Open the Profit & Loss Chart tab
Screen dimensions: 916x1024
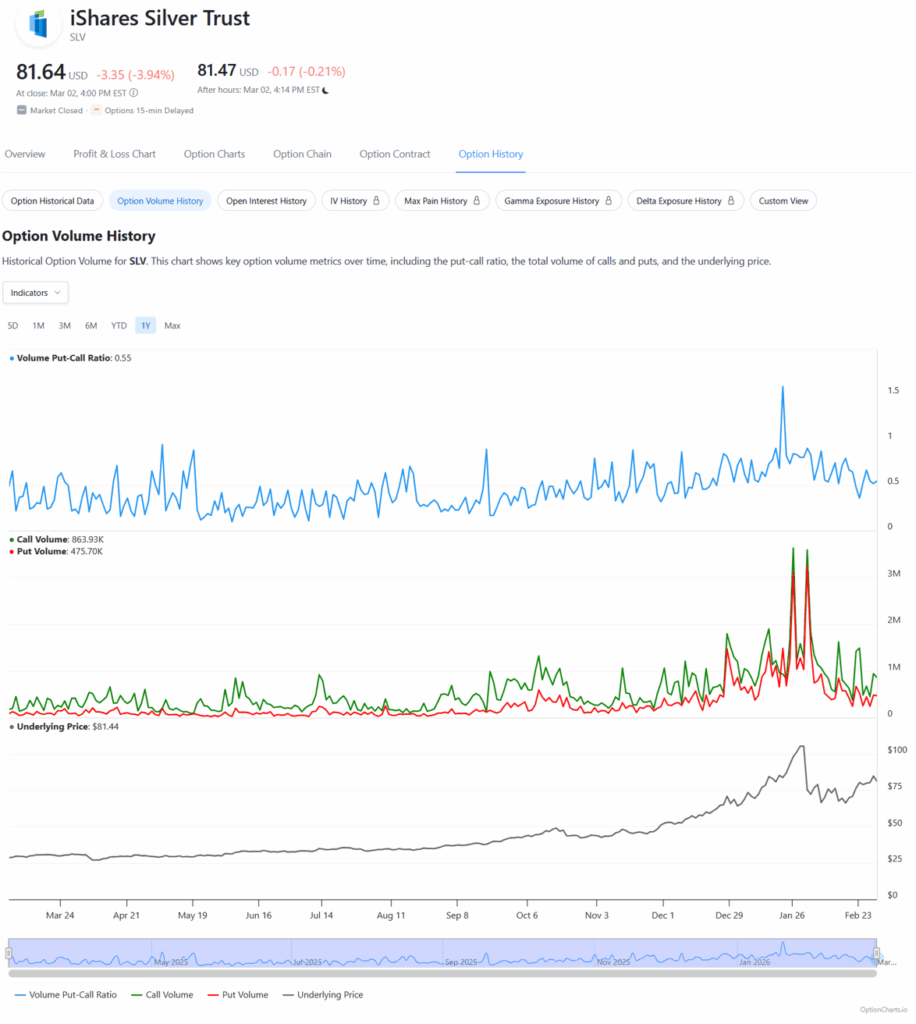tap(114, 154)
